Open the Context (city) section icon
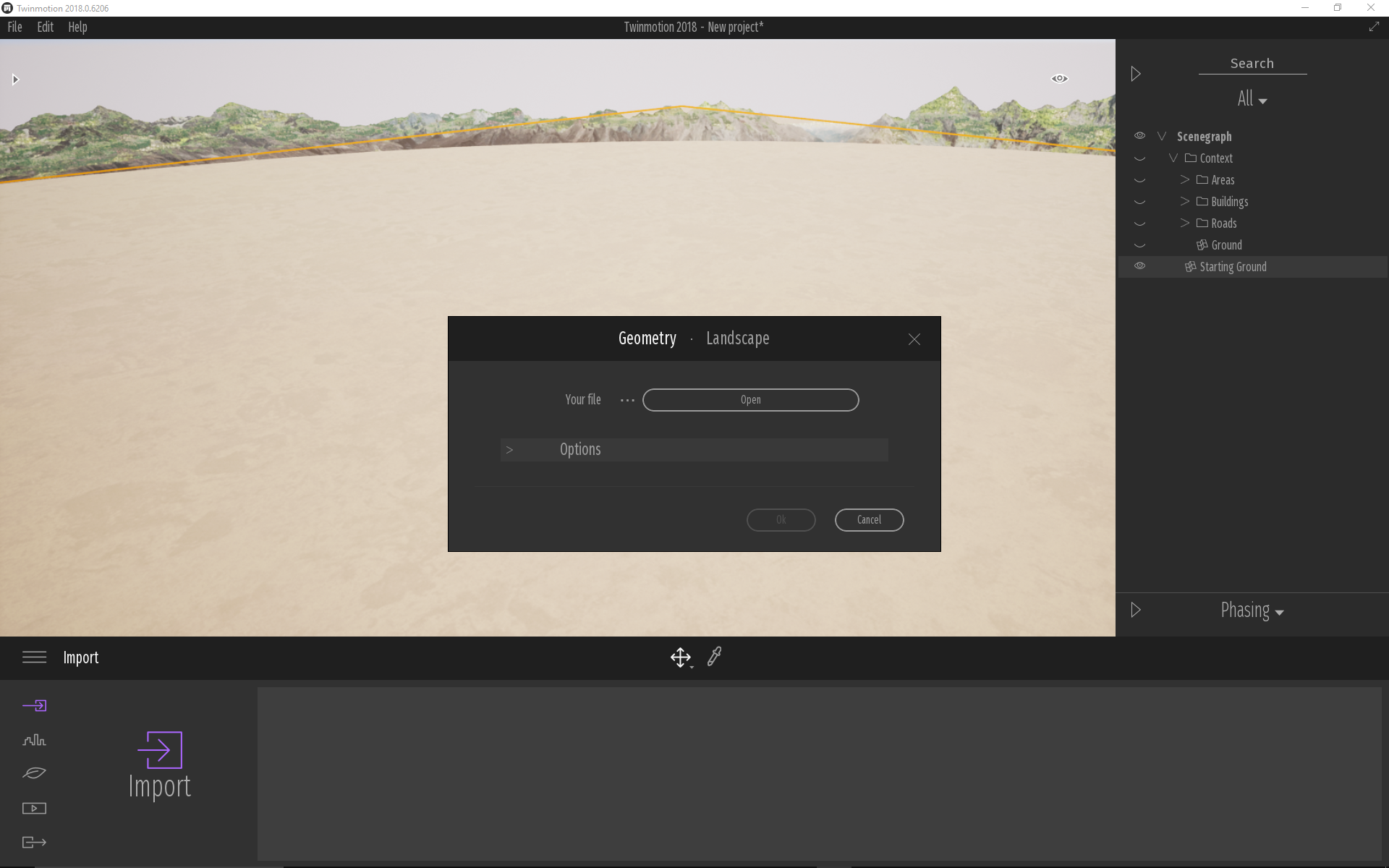Image resolution: width=1389 pixels, height=868 pixels. point(34,739)
